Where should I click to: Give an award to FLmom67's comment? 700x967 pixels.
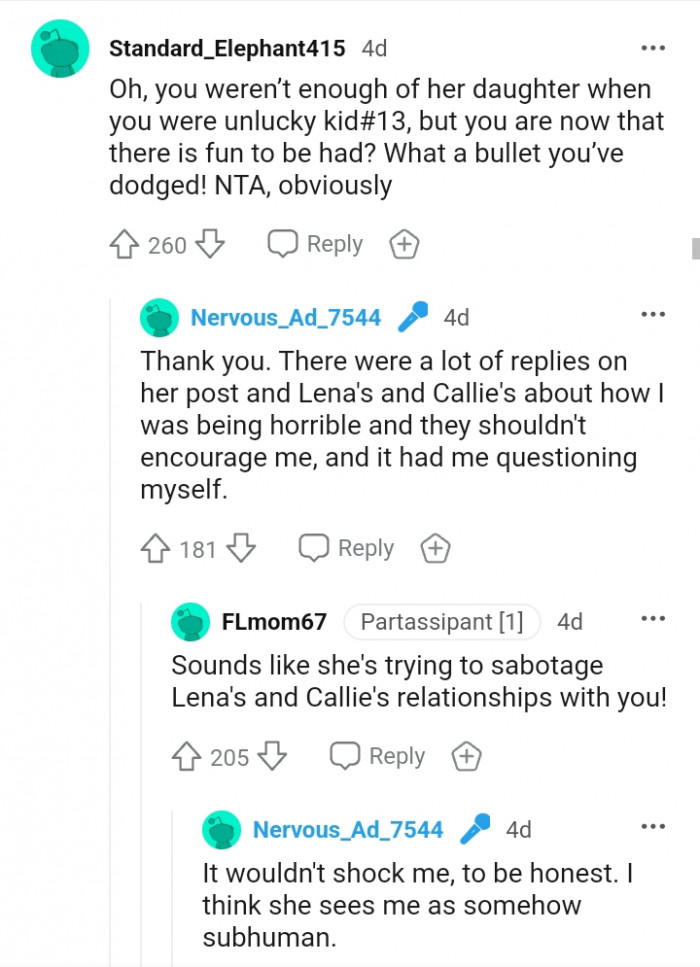pos(466,756)
